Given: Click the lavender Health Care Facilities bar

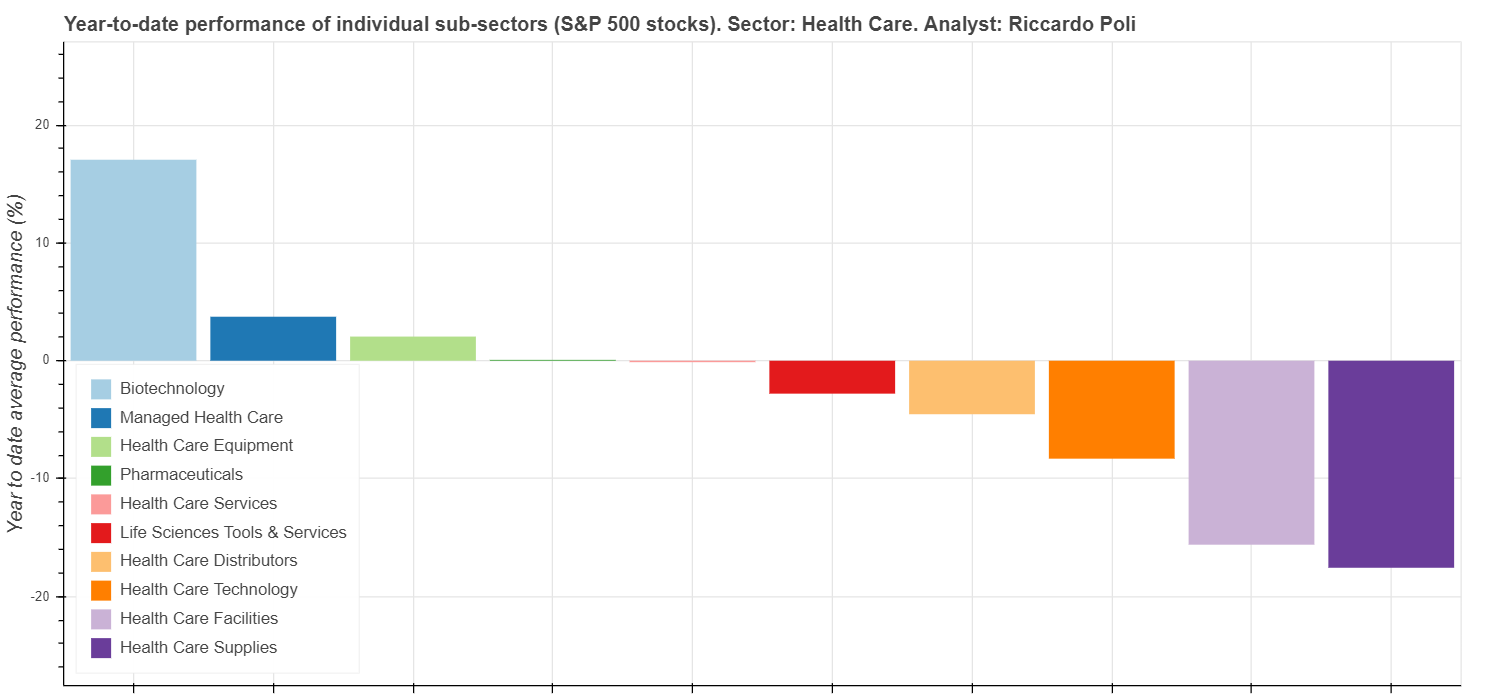Looking at the screenshot, I should 1251,452.
